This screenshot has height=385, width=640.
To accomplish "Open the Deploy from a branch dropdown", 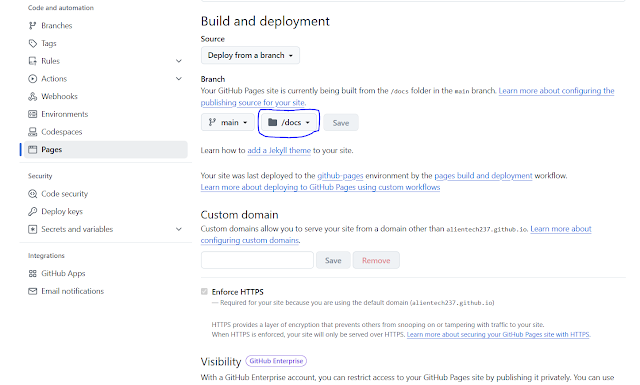I will [x=250, y=55].
